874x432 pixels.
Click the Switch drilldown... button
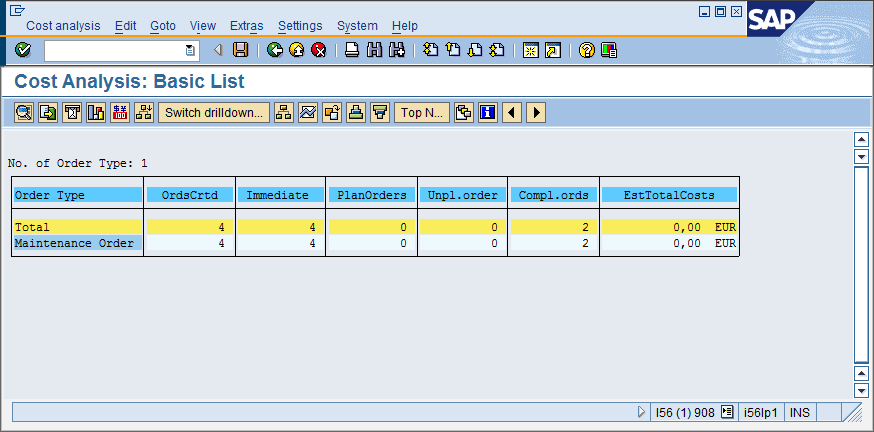[214, 113]
